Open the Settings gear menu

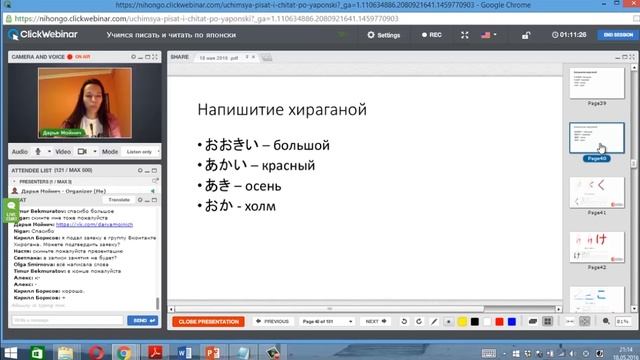tap(384, 35)
